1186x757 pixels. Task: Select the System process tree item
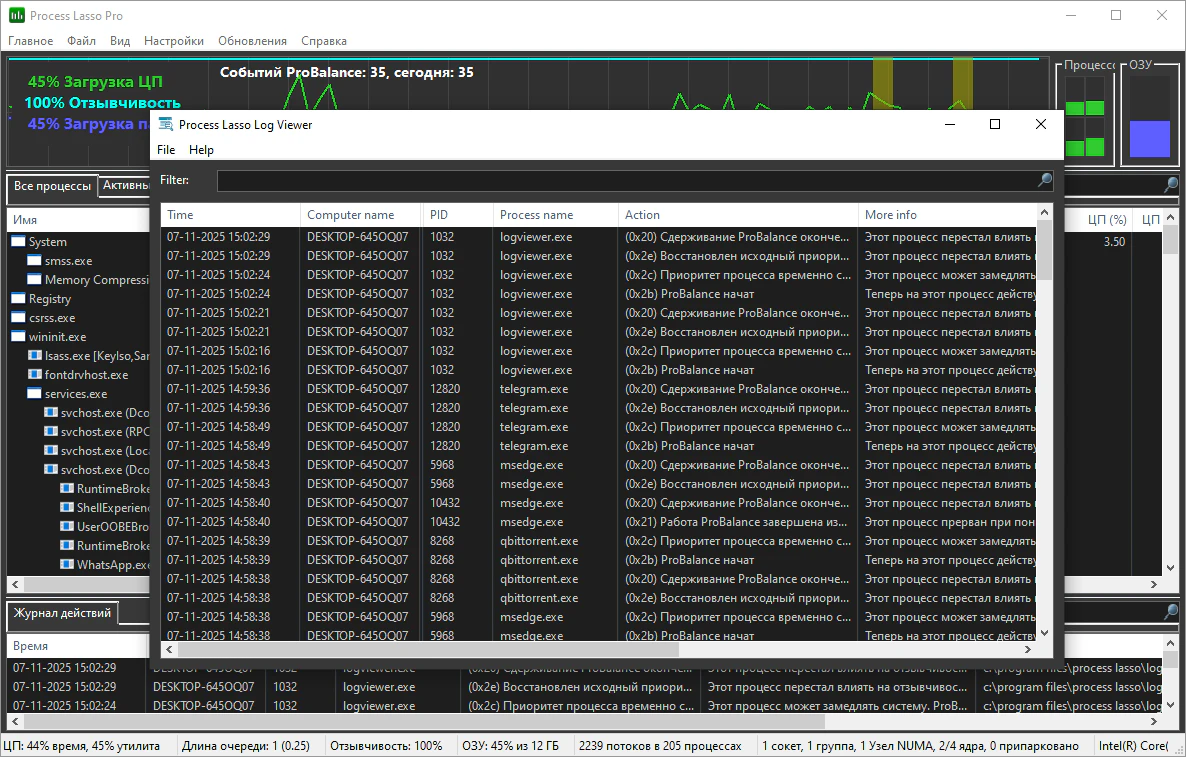tap(47, 242)
